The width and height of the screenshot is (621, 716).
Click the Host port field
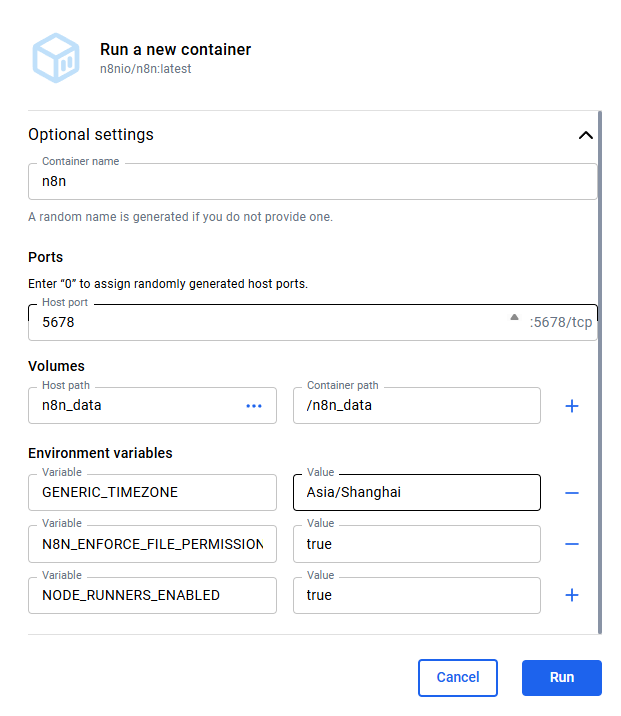click(x=270, y=323)
